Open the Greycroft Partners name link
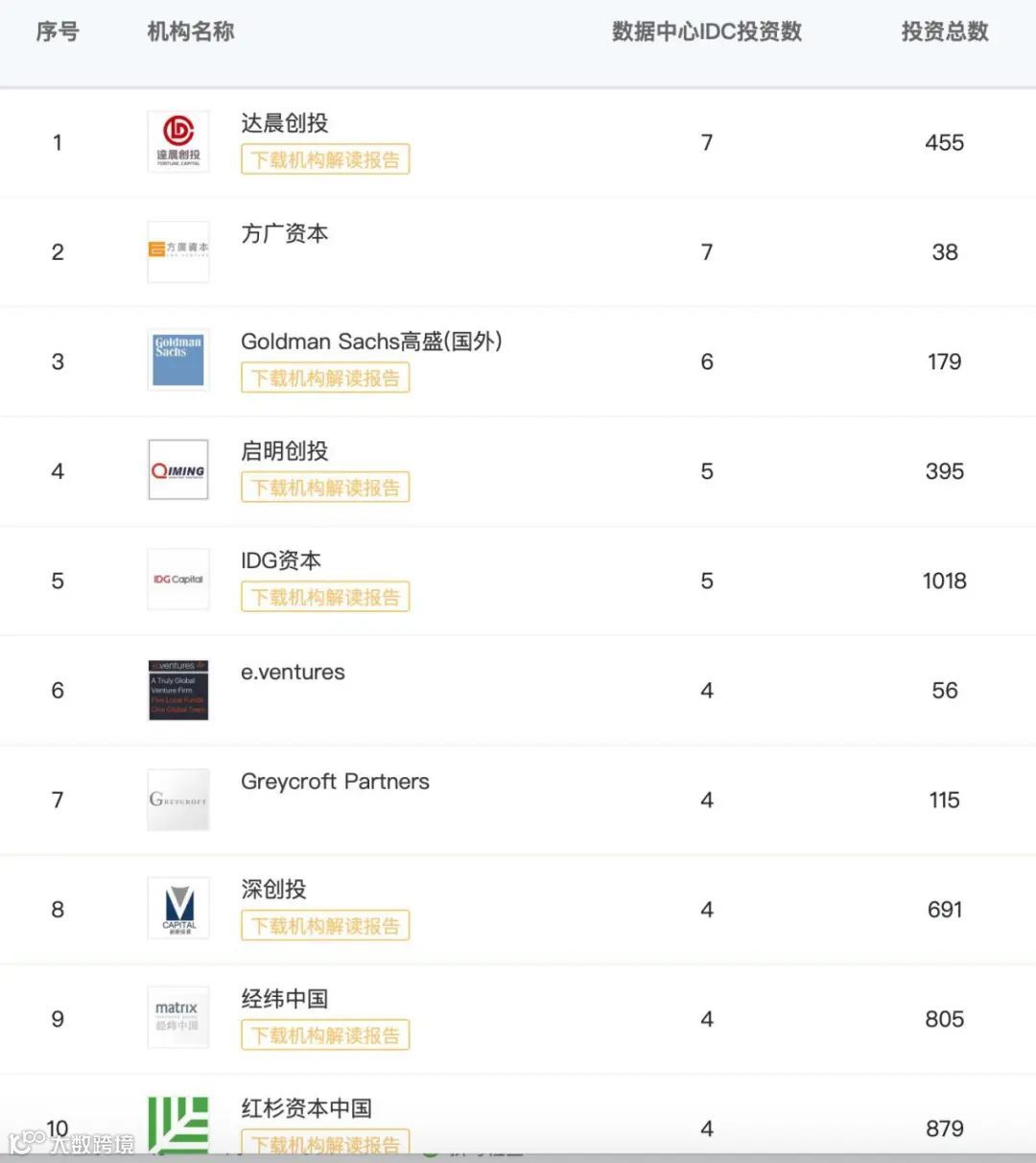The image size is (1036, 1163). point(335,781)
